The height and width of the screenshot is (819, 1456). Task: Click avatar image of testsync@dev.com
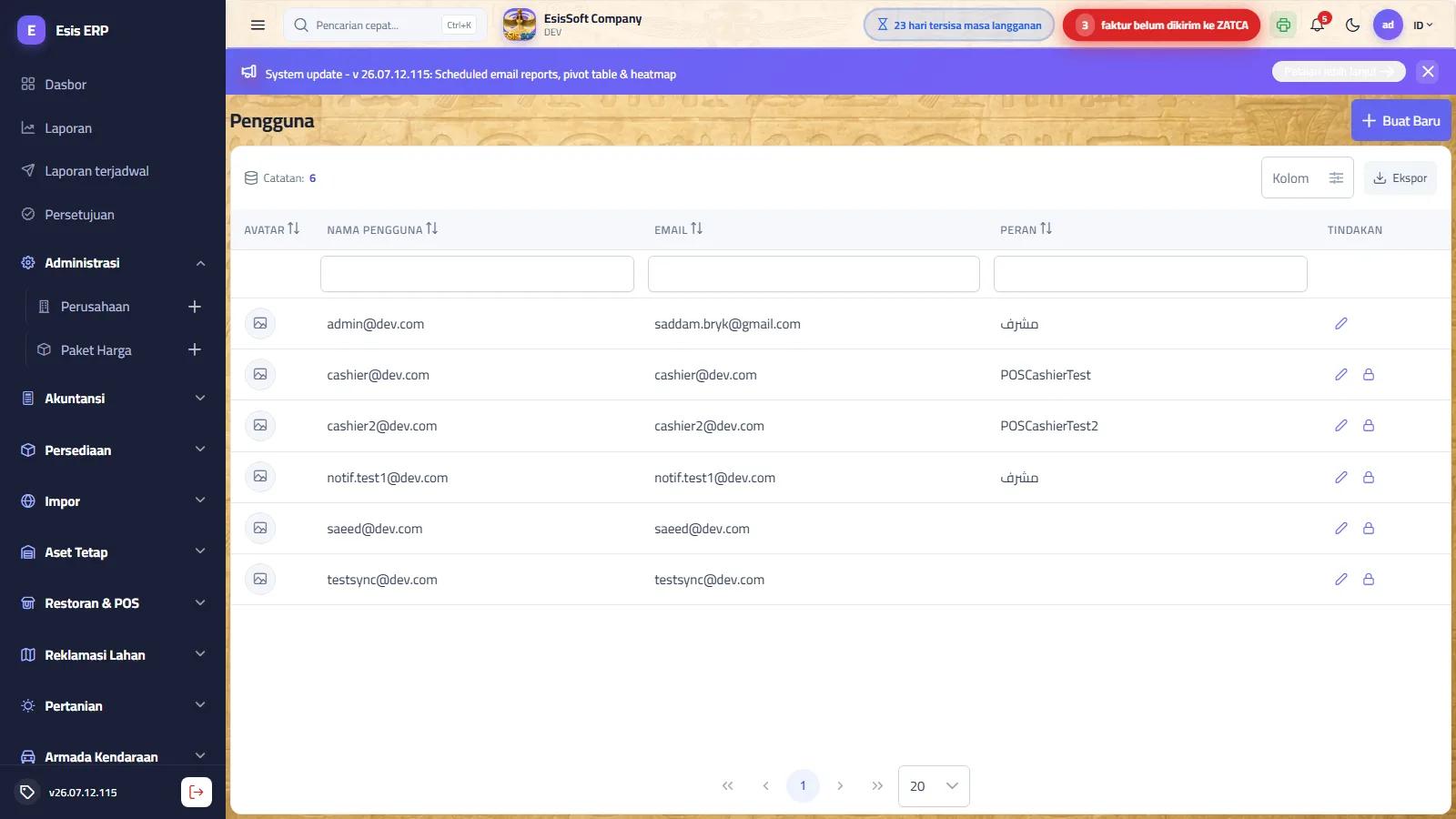point(260,580)
